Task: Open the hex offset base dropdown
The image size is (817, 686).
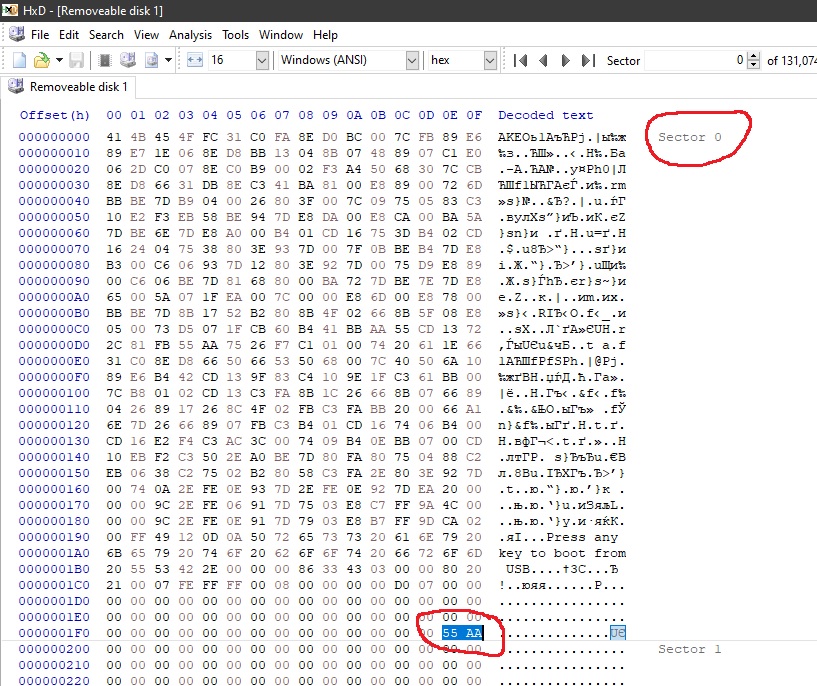Action: point(491,60)
